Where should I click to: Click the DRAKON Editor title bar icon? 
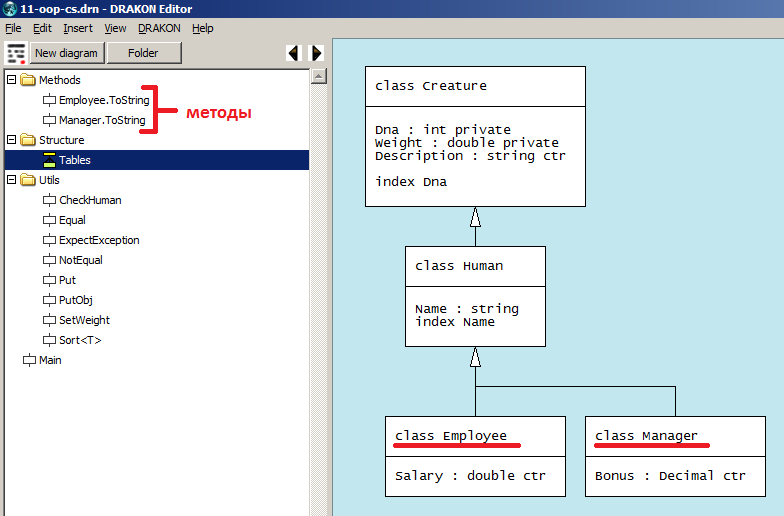coord(9,9)
